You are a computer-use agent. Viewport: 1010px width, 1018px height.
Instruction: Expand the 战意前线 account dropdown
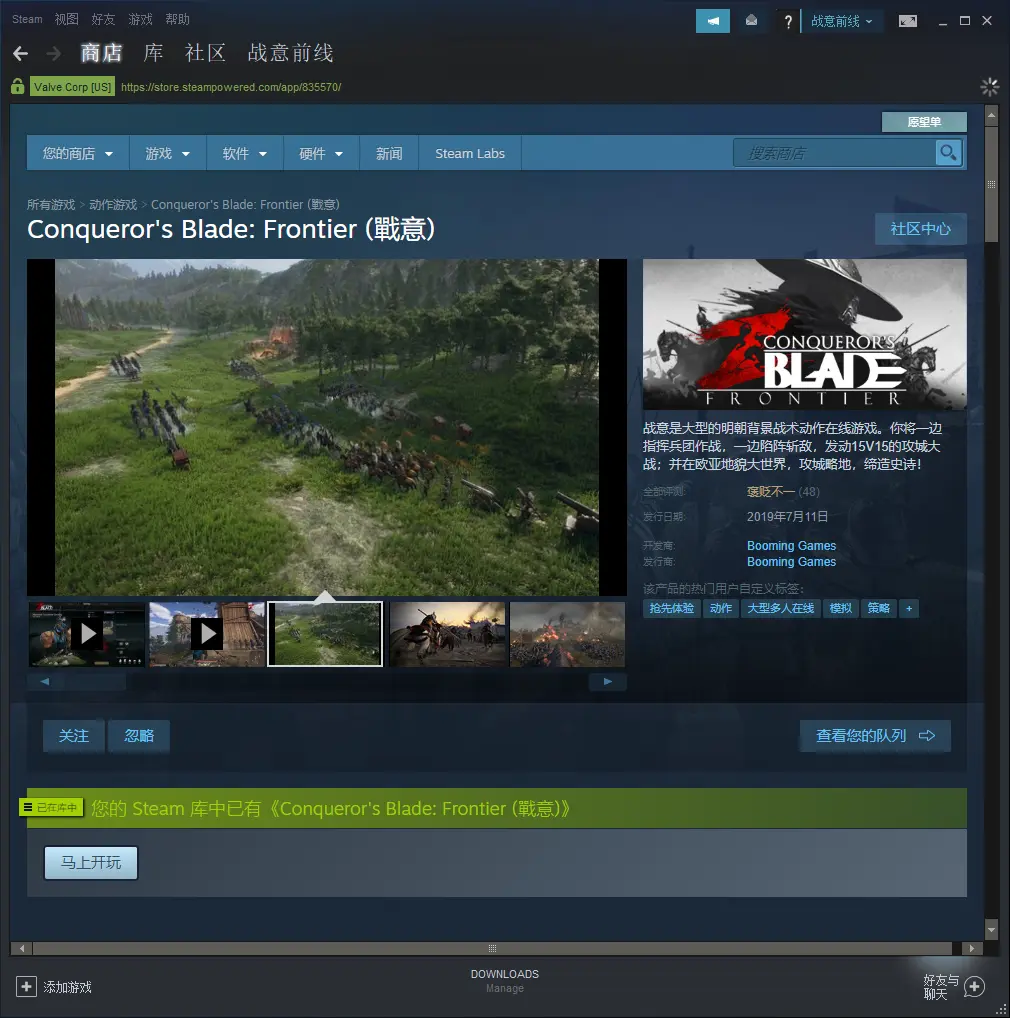[841, 21]
